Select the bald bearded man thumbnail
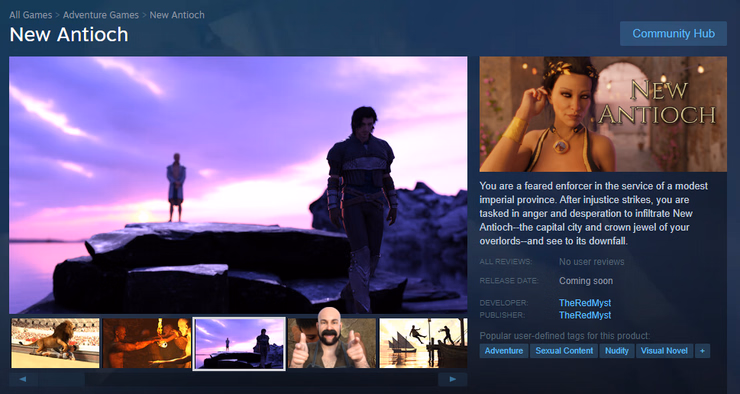Screen dimensions: 740x394 point(332,343)
